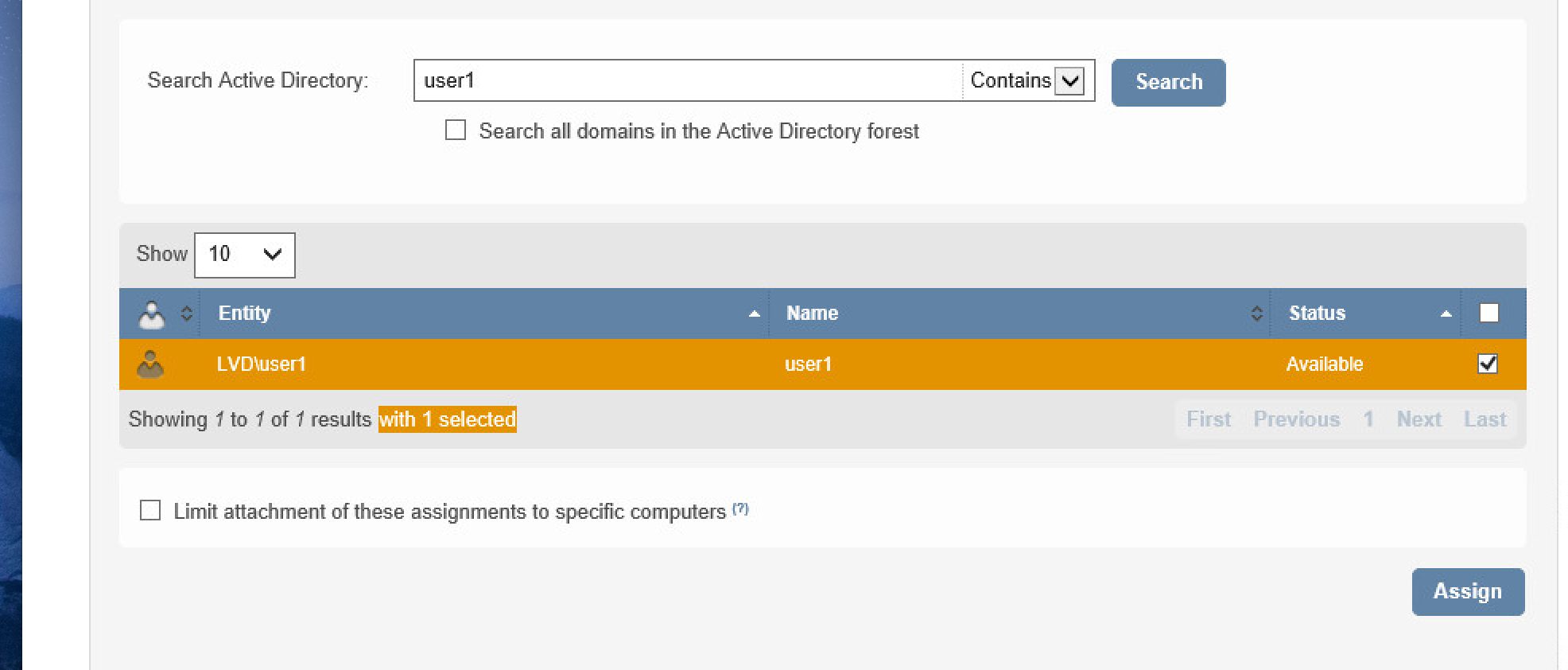This screenshot has width=1568, height=670.
Task: Open the Show 10 entries dropdown
Action: [x=244, y=255]
